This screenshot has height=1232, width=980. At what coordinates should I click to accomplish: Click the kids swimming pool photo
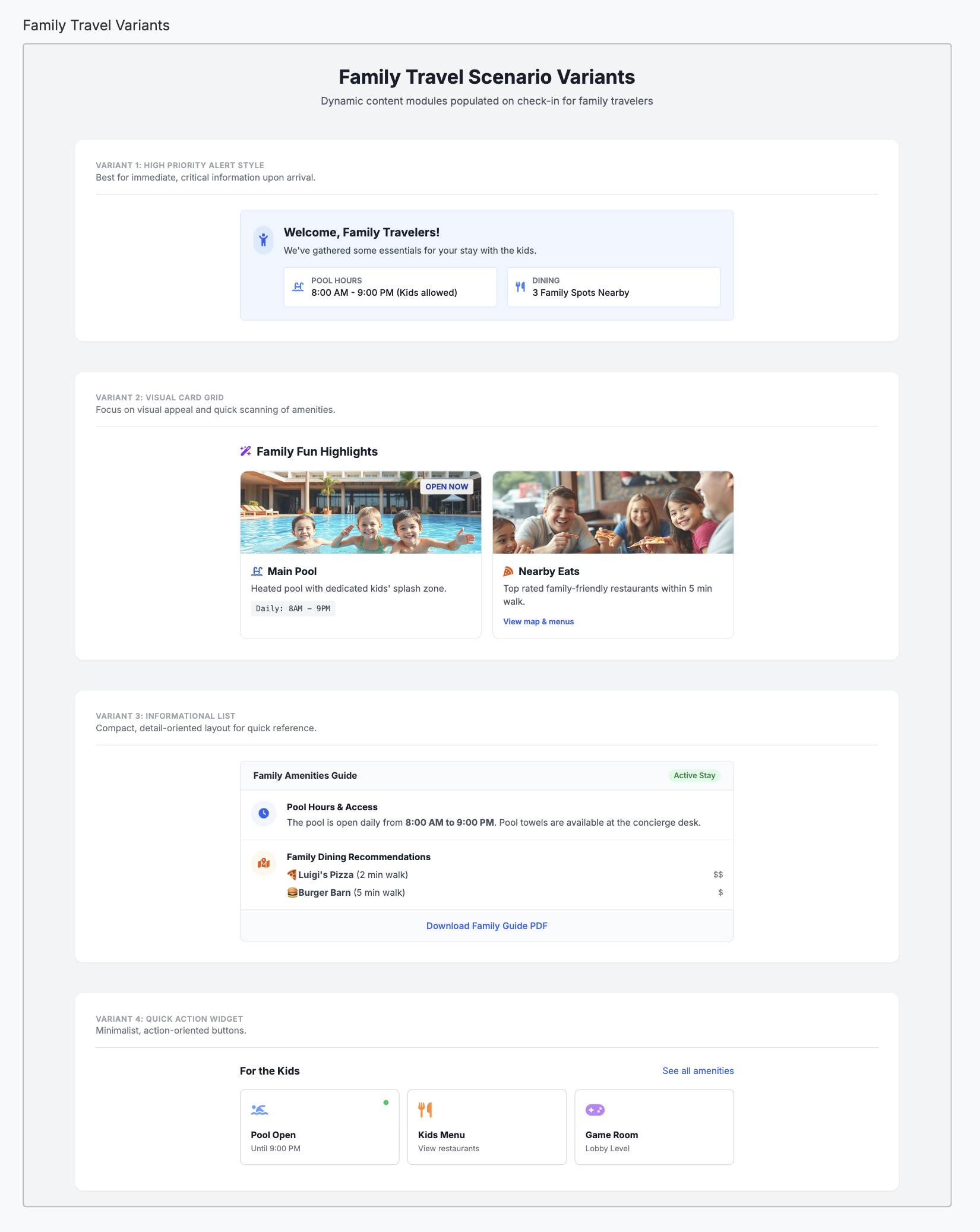(x=361, y=513)
